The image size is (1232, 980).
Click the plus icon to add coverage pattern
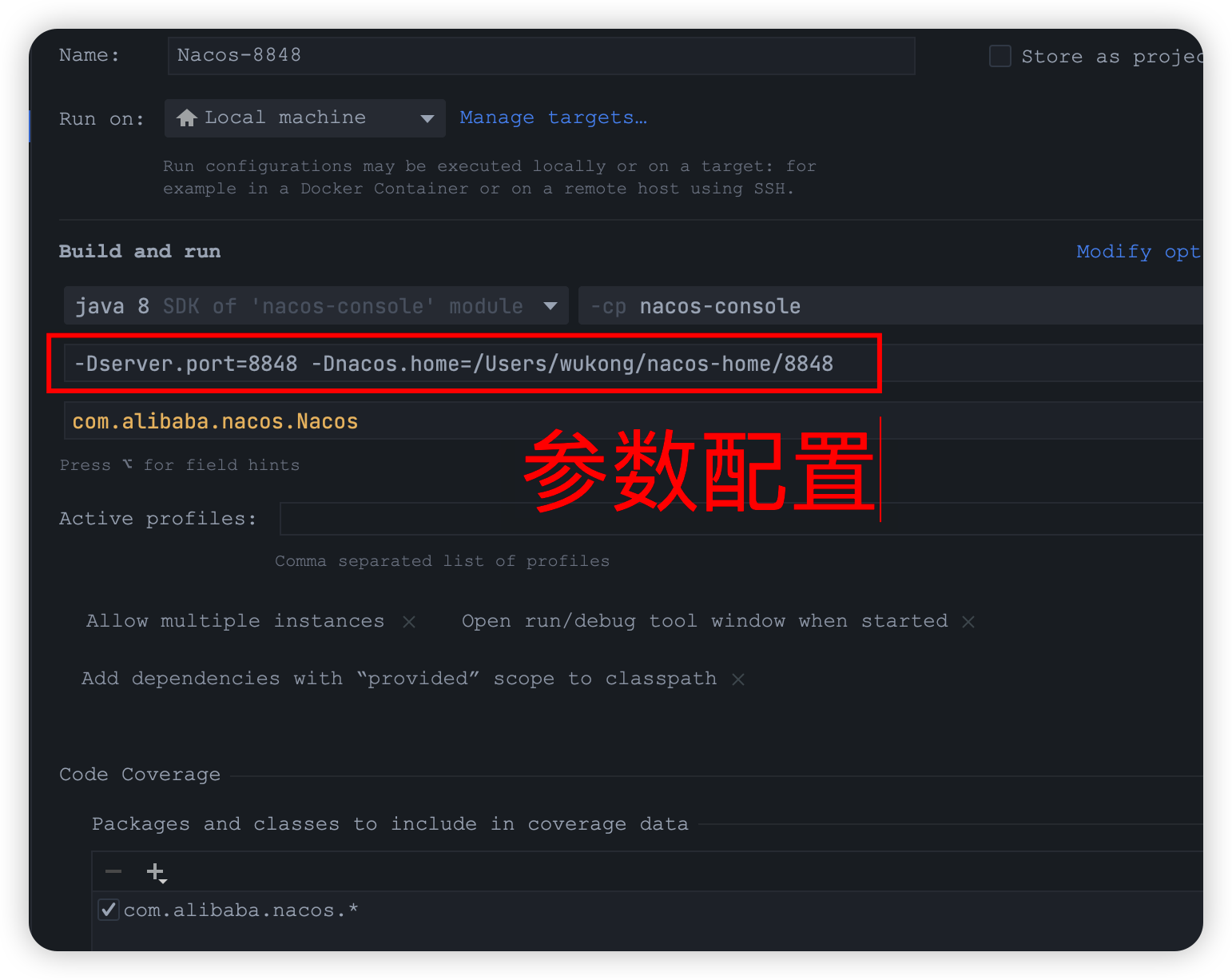[156, 872]
